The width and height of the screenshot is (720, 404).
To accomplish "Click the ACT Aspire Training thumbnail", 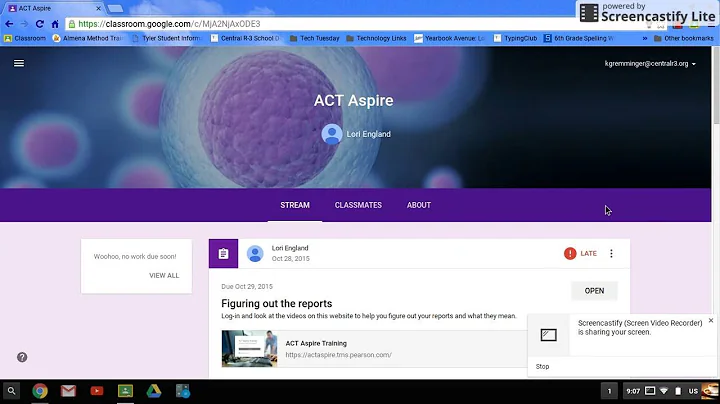I will coord(249,348).
